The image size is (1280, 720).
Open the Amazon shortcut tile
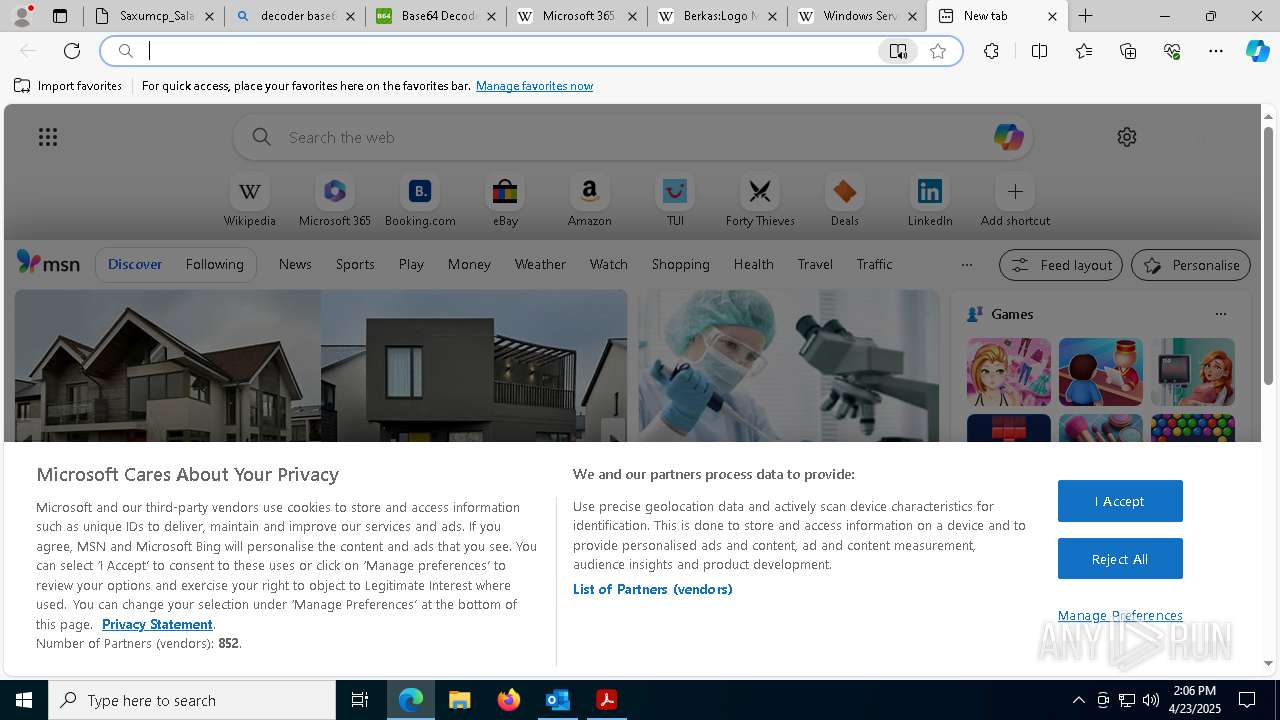[x=590, y=201]
